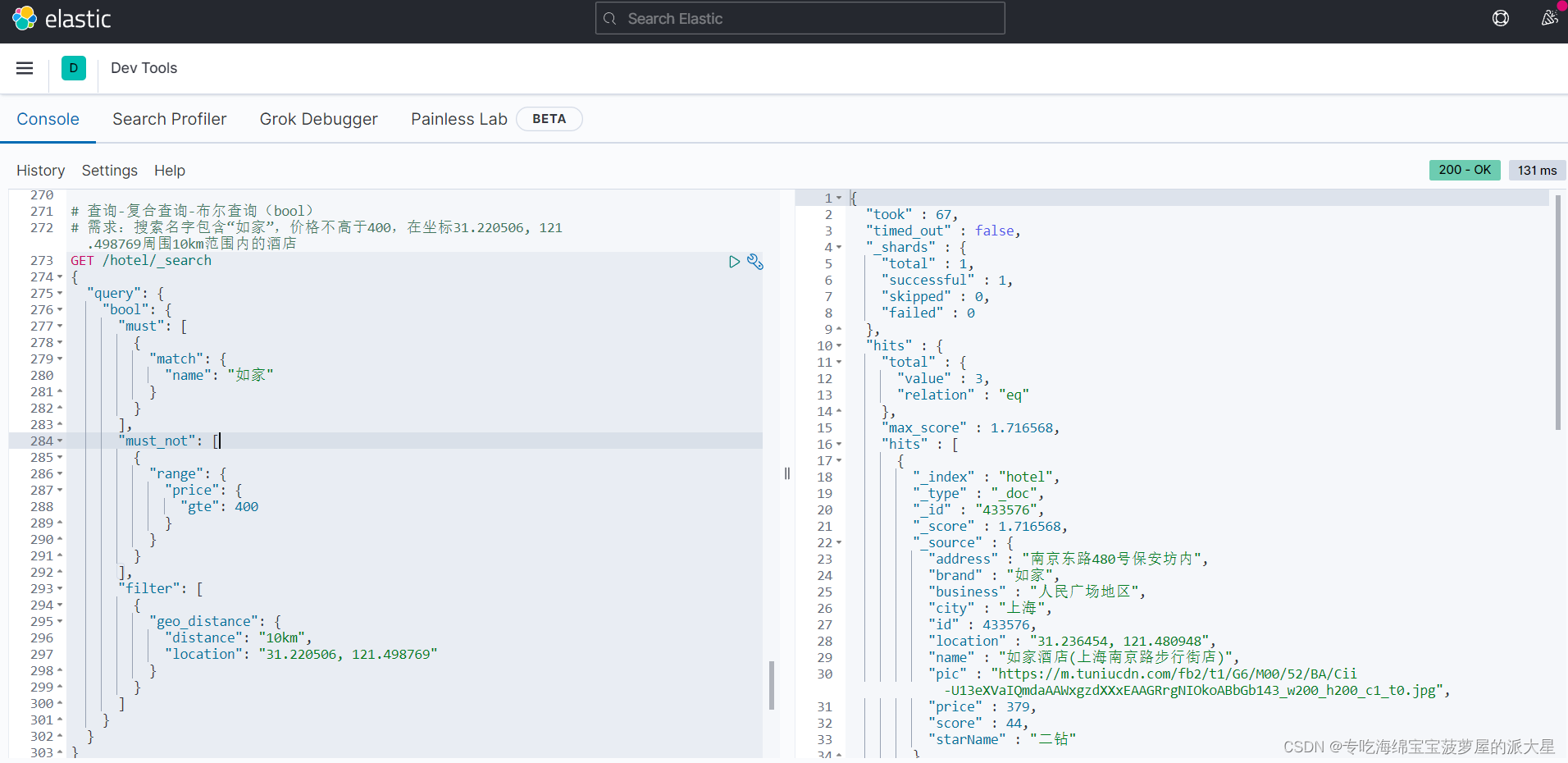Collapse the "query" block at line 275

(x=60, y=294)
